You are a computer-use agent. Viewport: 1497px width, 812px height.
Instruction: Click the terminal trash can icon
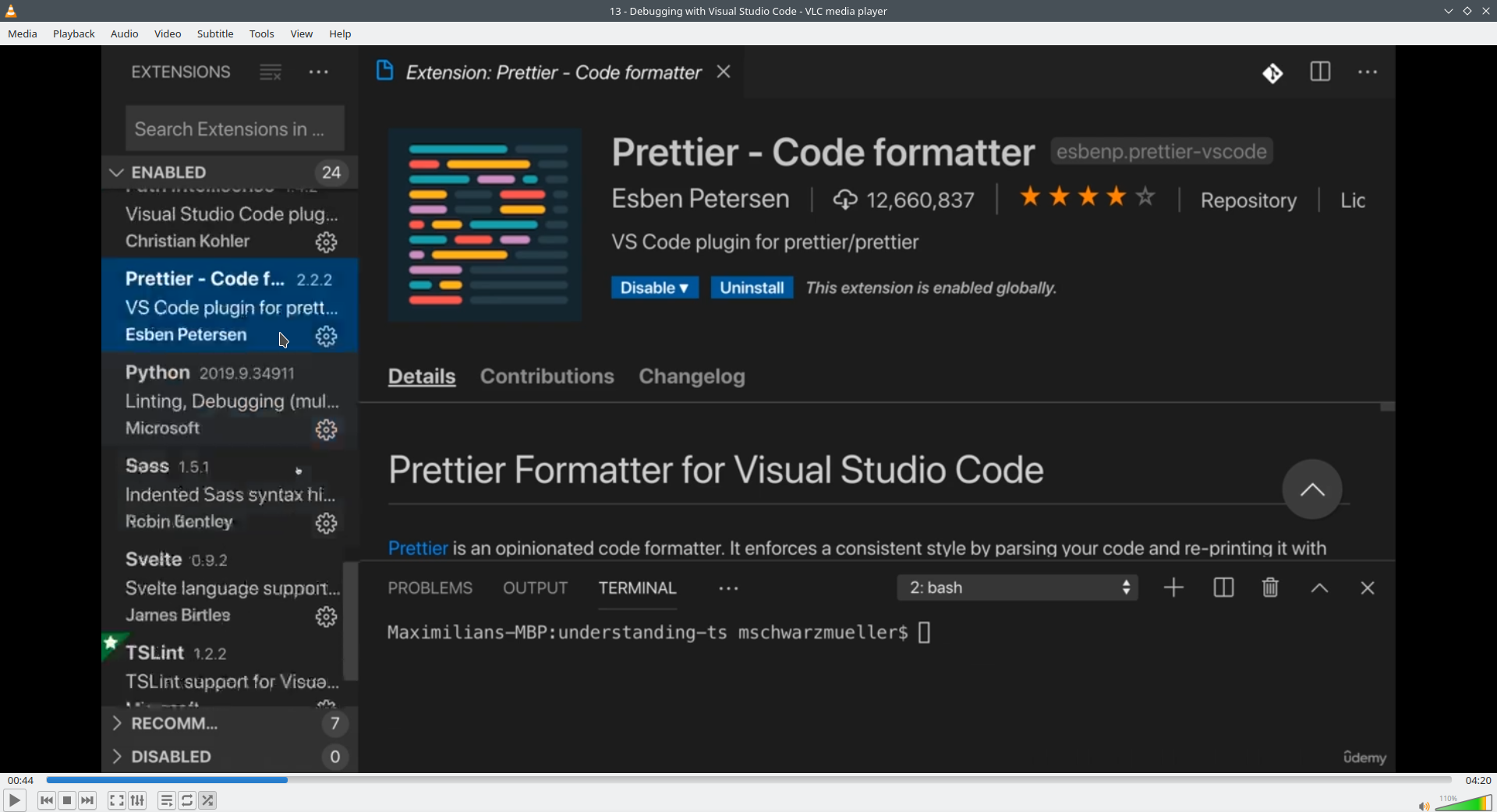[1270, 588]
